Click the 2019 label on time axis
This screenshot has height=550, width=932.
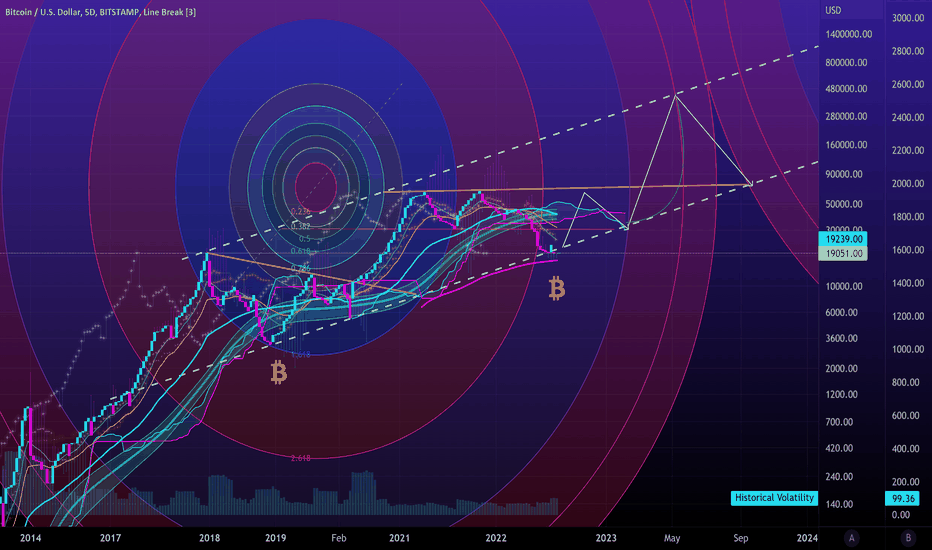(x=275, y=538)
